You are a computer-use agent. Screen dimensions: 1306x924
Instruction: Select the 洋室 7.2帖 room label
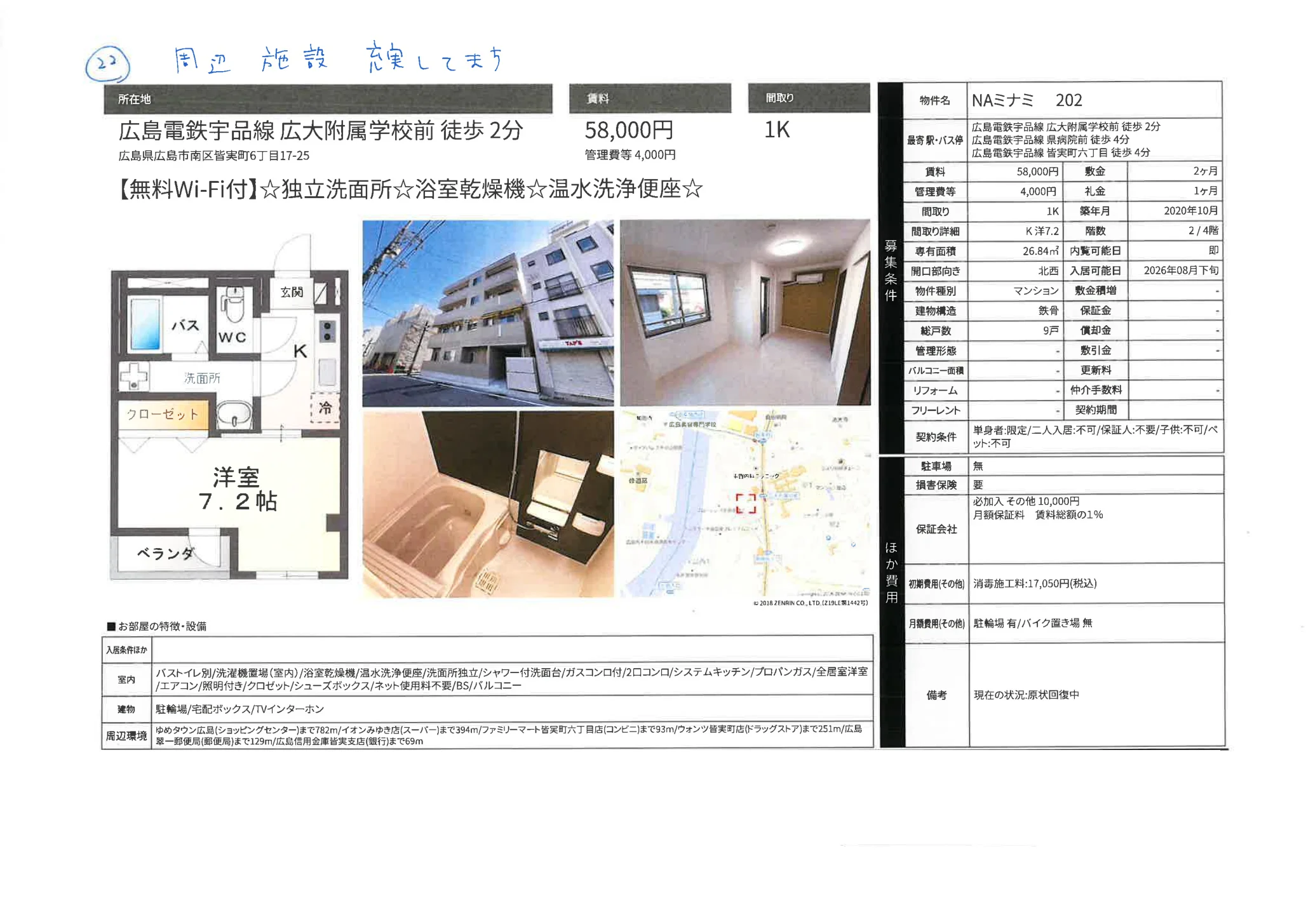pyautogui.click(x=238, y=489)
